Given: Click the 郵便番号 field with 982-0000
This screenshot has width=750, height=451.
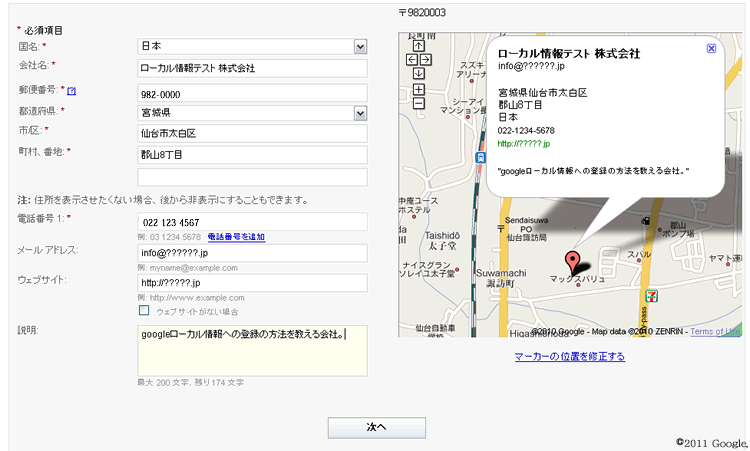Looking at the screenshot, I should (x=253, y=93).
